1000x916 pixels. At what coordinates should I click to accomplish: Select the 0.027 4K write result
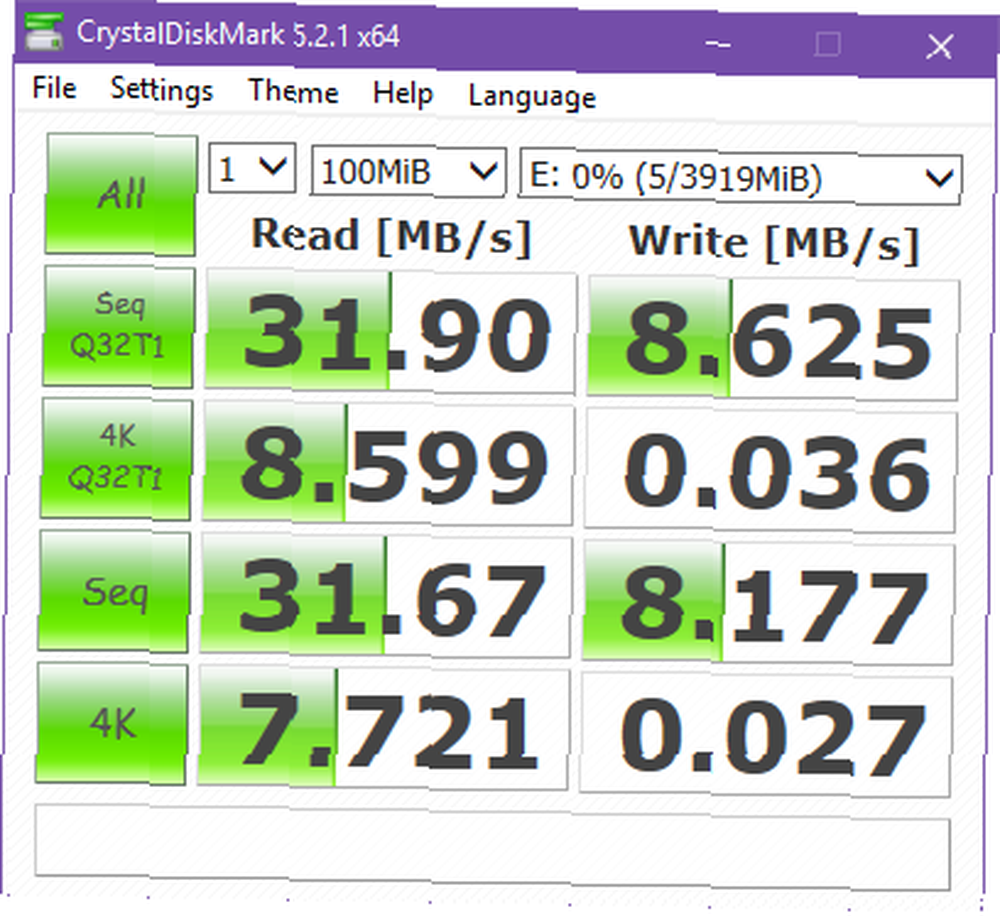click(x=765, y=736)
